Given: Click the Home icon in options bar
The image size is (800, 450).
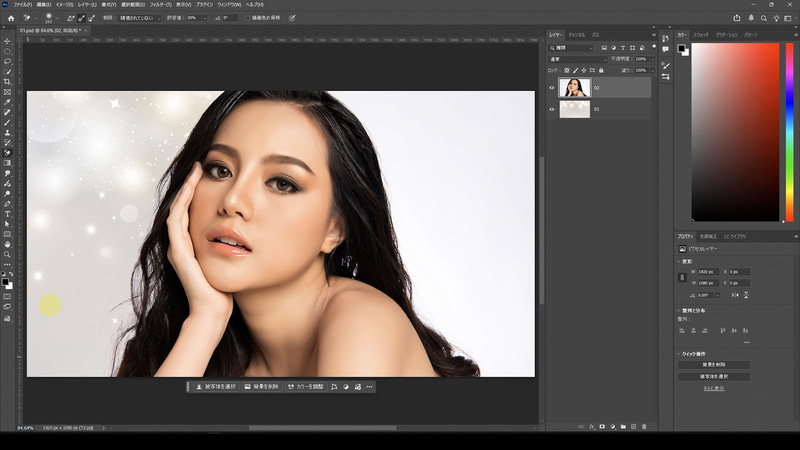Looking at the screenshot, I should click(x=11, y=18).
